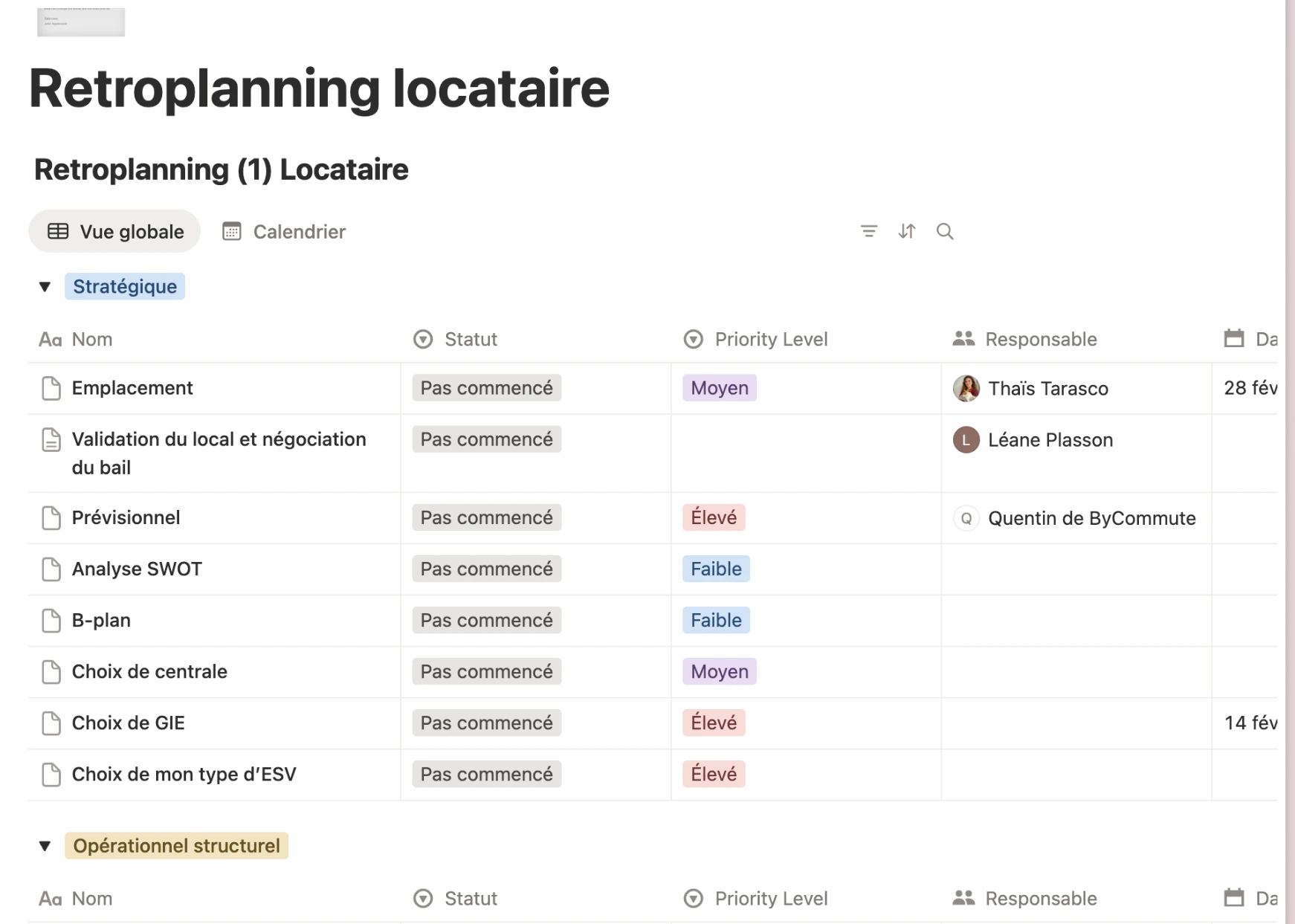The image size is (1295, 924).
Task: Open the Retroplanning (1) Locataire database title
Action: [x=221, y=169]
